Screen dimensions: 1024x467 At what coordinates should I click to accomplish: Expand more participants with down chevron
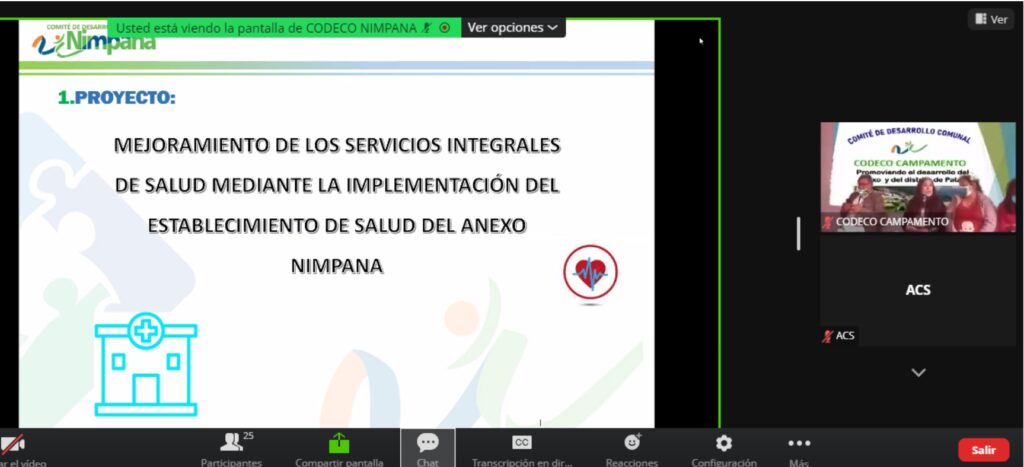[918, 373]
